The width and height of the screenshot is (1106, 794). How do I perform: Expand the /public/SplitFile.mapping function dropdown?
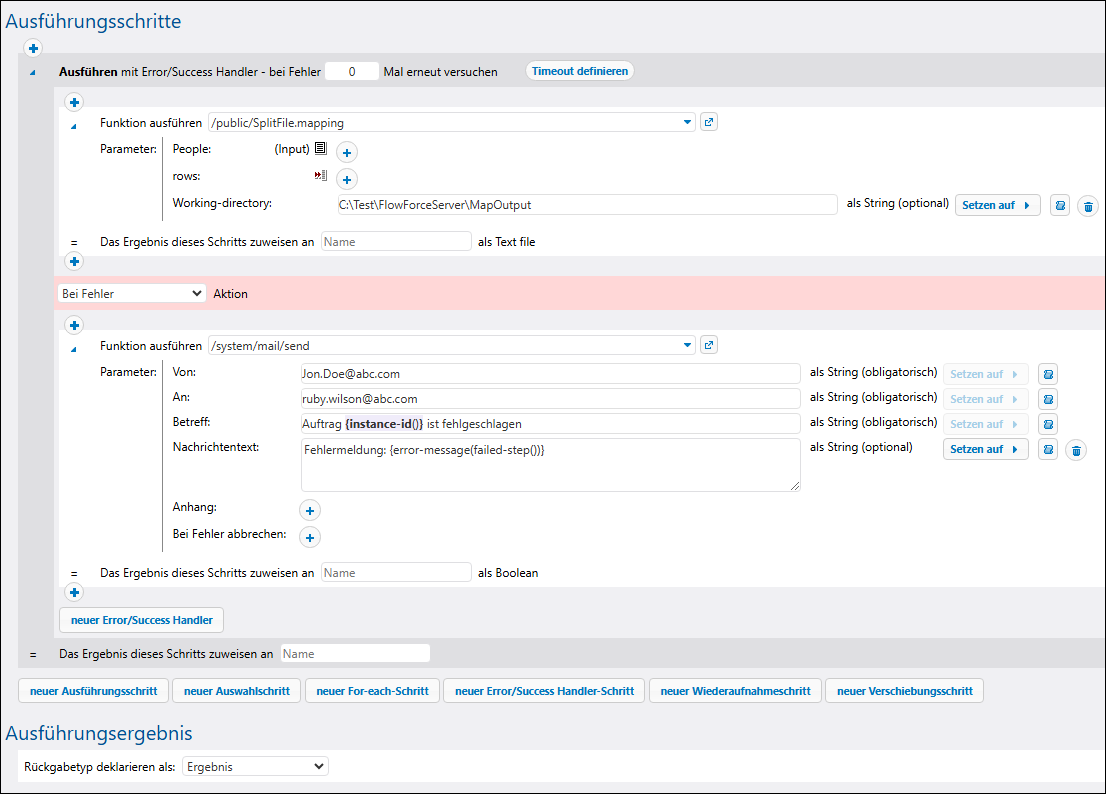687,122
